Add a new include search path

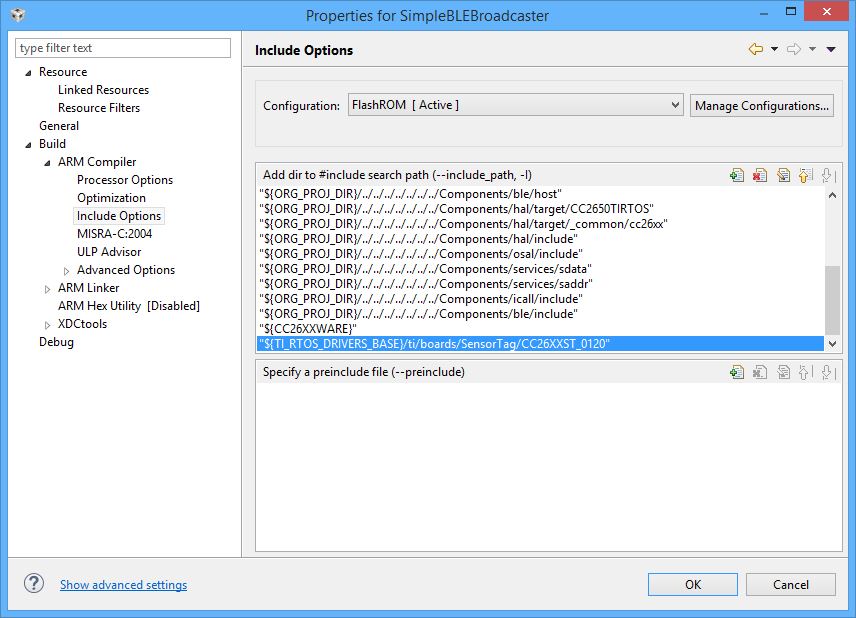tap(736, 175)
